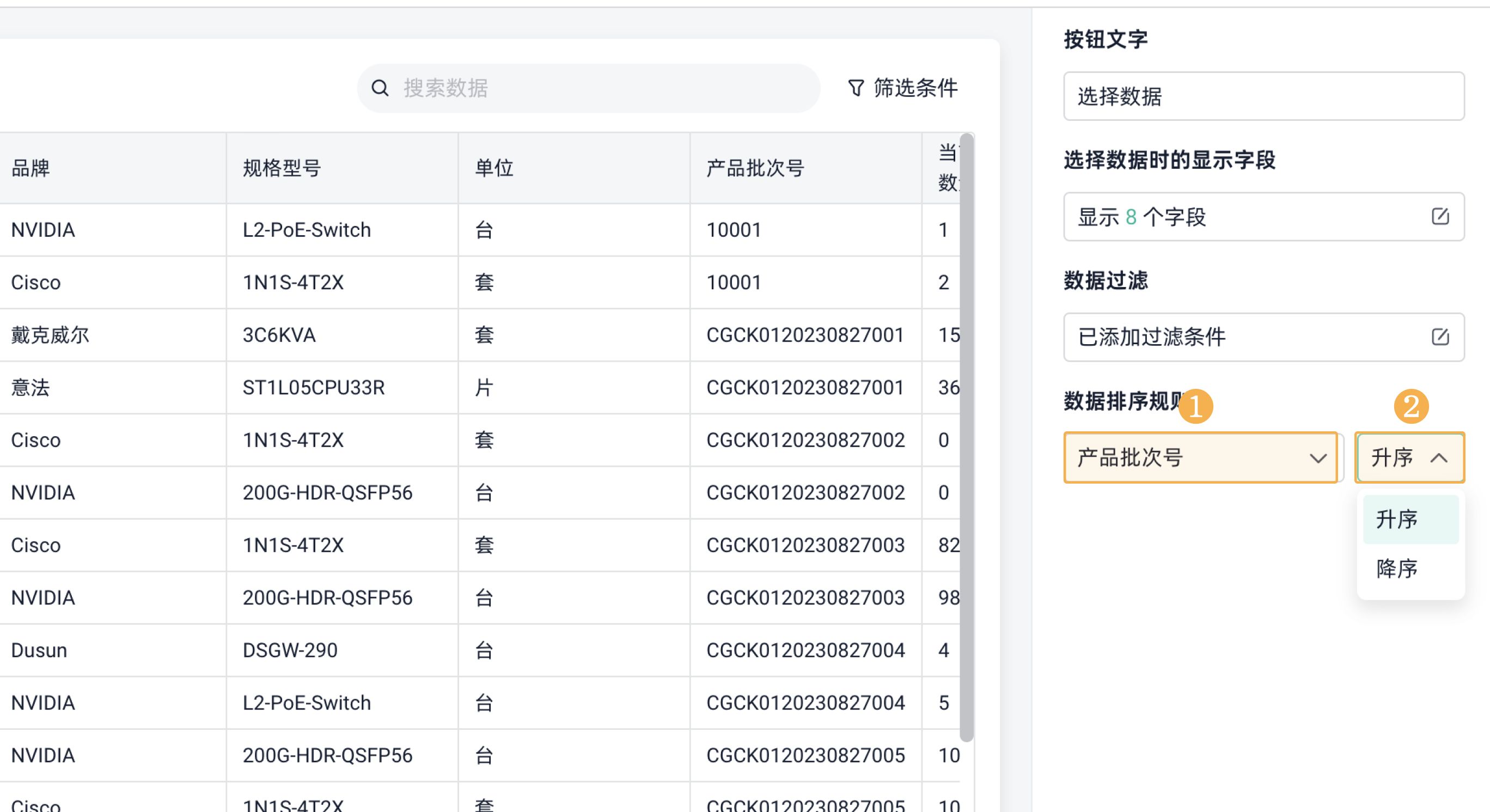Open 已添加过滤条件 filter settings
The image size is (1490, 812).
tap(1244, 337)
